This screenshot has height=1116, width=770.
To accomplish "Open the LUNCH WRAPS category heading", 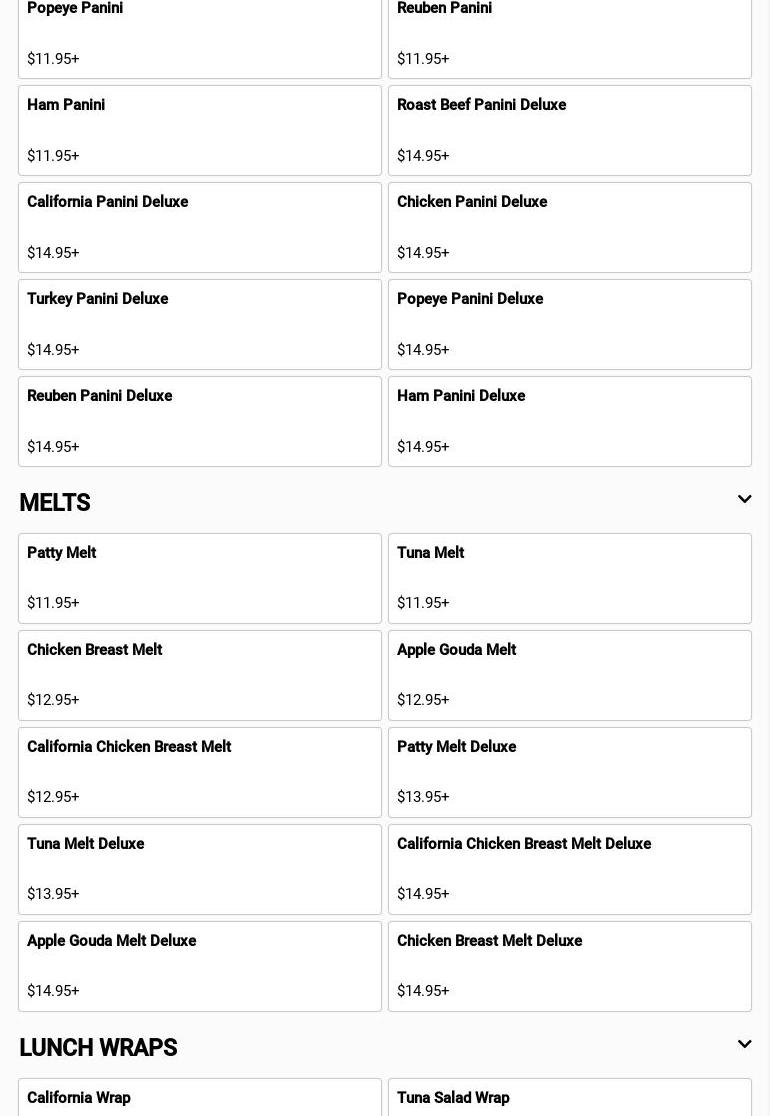I will (98, 1048).
